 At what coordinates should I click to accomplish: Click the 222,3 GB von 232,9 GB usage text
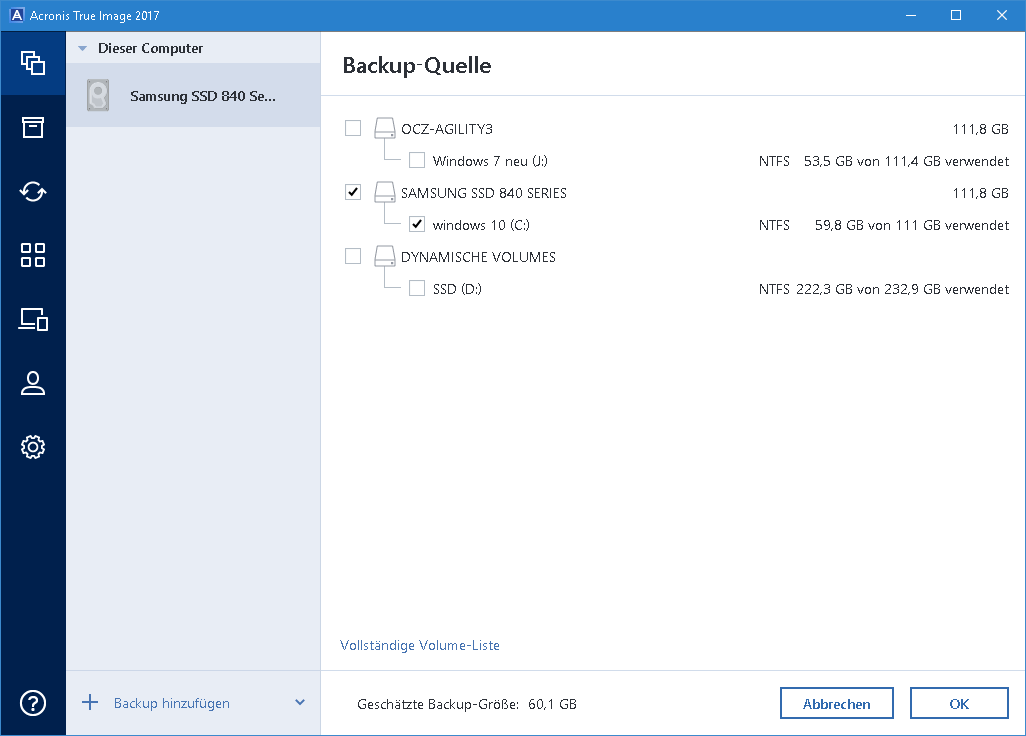[x=903, y=289]
